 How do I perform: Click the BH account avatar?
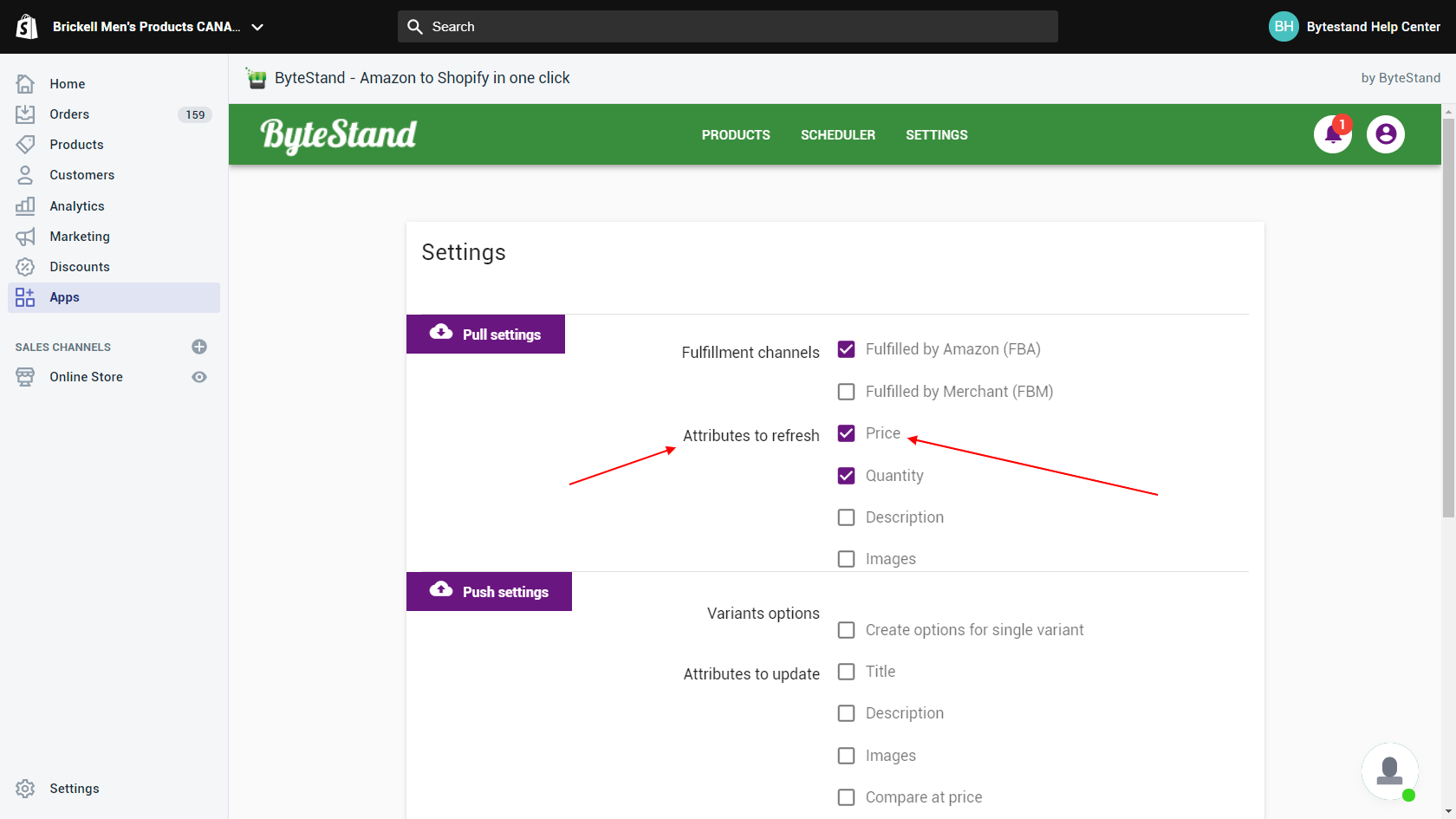tap(1284, 26)
